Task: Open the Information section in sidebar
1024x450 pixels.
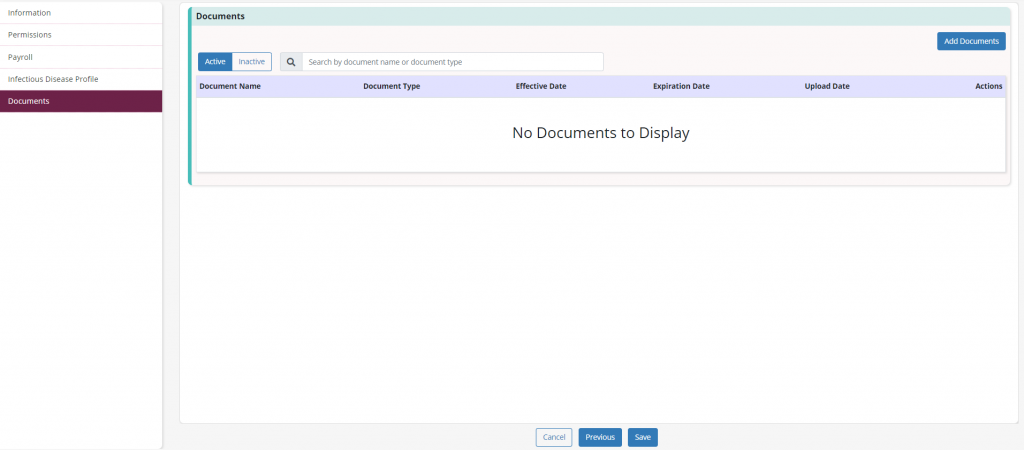Action: [81, 13]
